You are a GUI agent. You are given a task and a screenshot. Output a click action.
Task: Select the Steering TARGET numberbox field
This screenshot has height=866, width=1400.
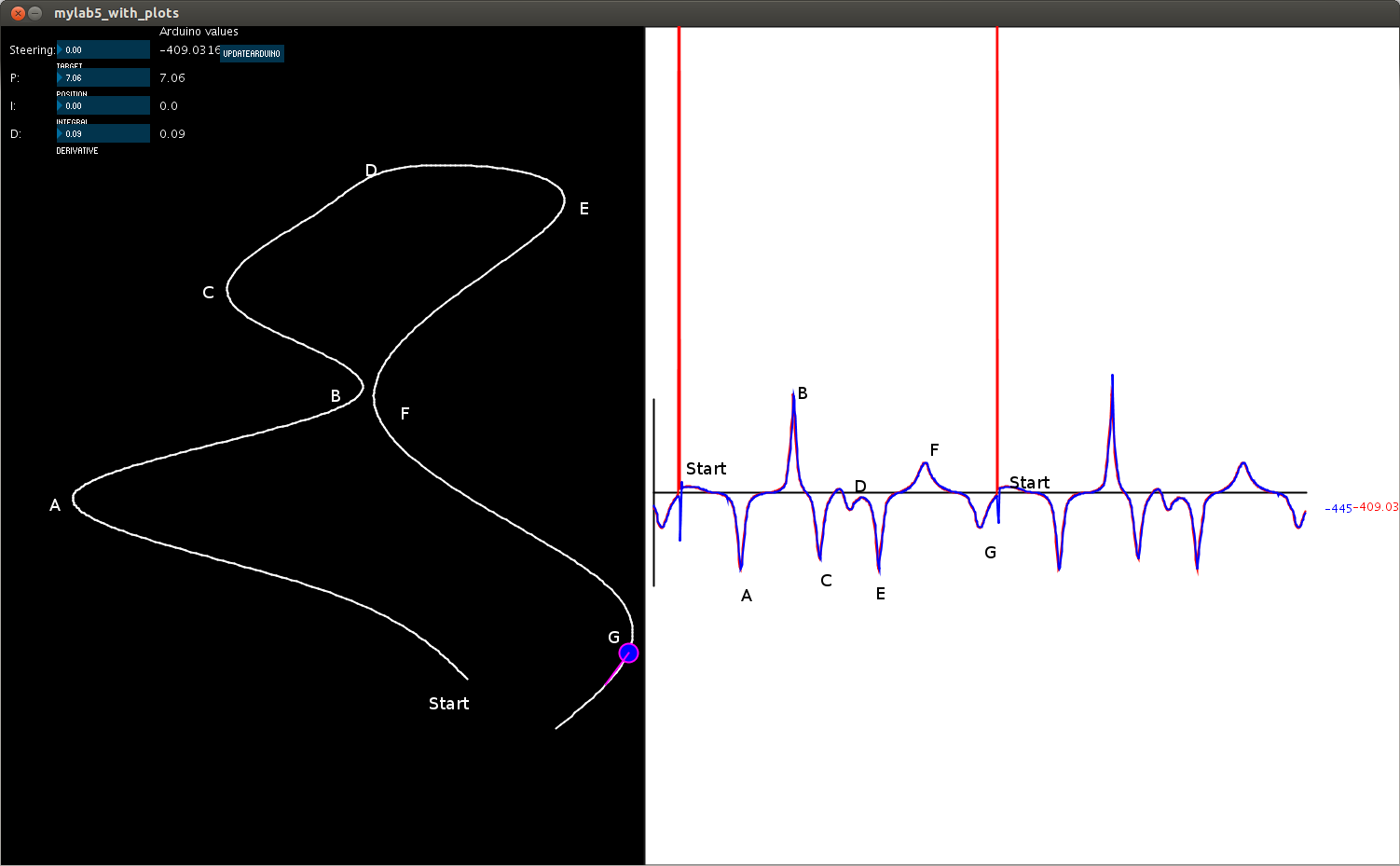(103, 49)
